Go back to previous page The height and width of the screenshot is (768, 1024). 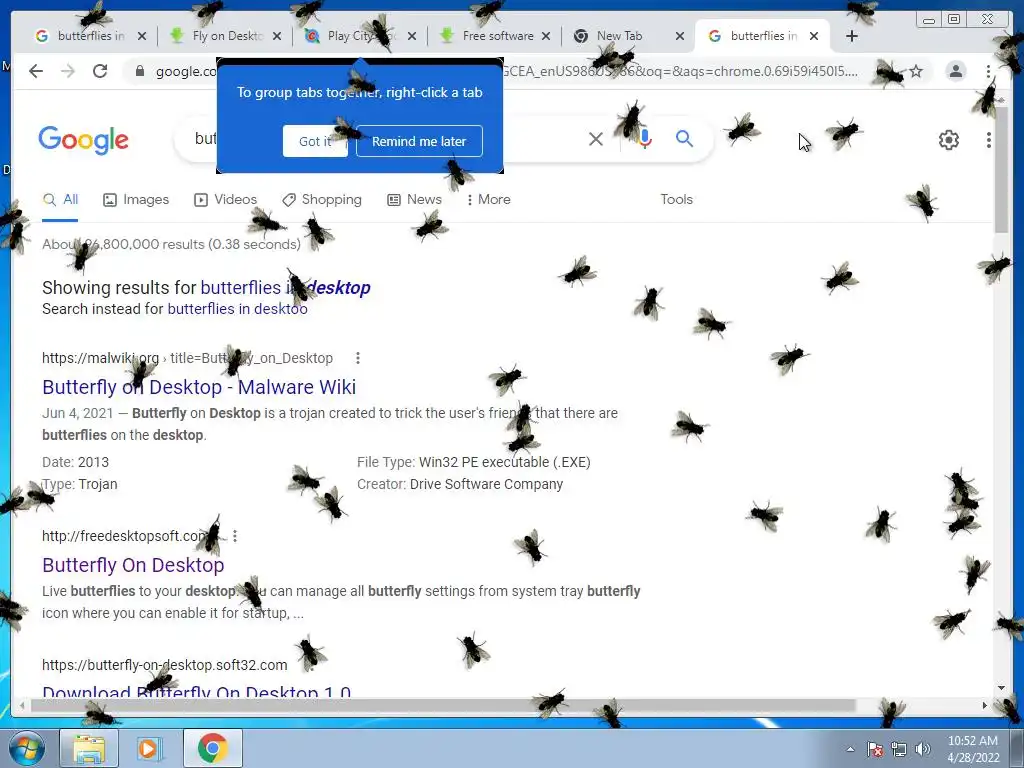click(36, 71)
